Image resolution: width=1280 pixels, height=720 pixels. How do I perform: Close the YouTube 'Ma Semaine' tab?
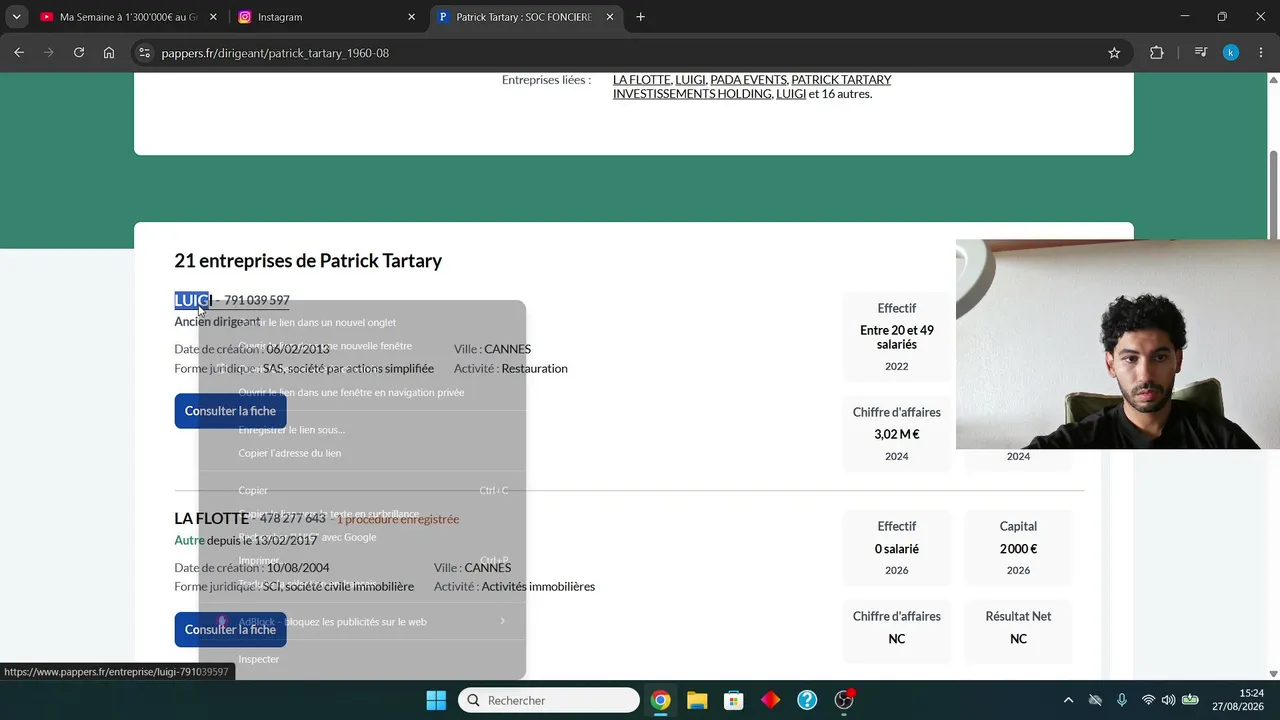click(213, 17)
